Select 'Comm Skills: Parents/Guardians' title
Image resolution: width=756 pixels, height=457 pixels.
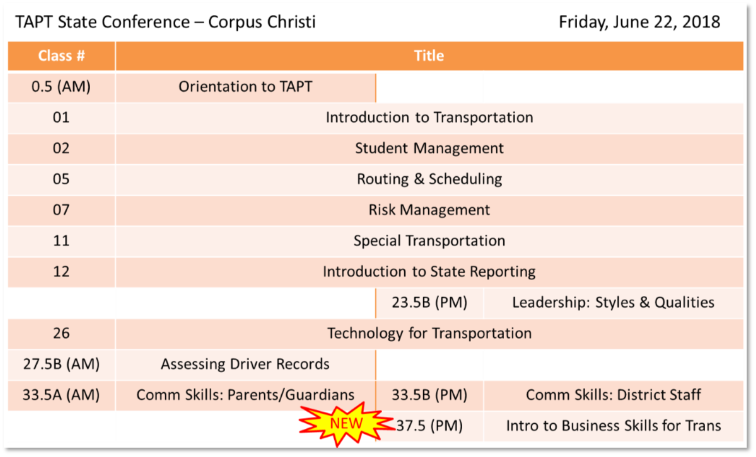[x=245, y=396]
